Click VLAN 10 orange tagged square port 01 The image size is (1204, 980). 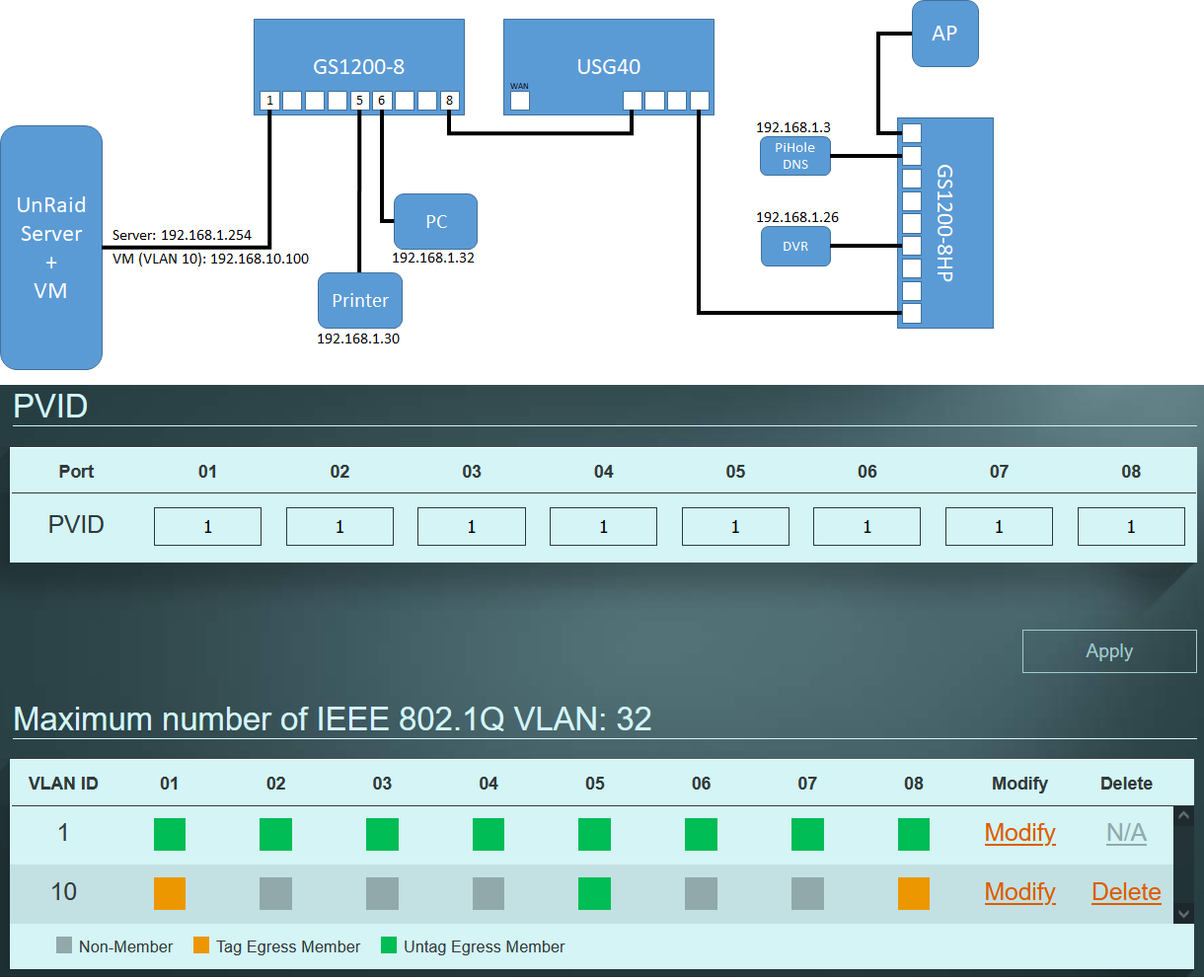tap(170, 893)
